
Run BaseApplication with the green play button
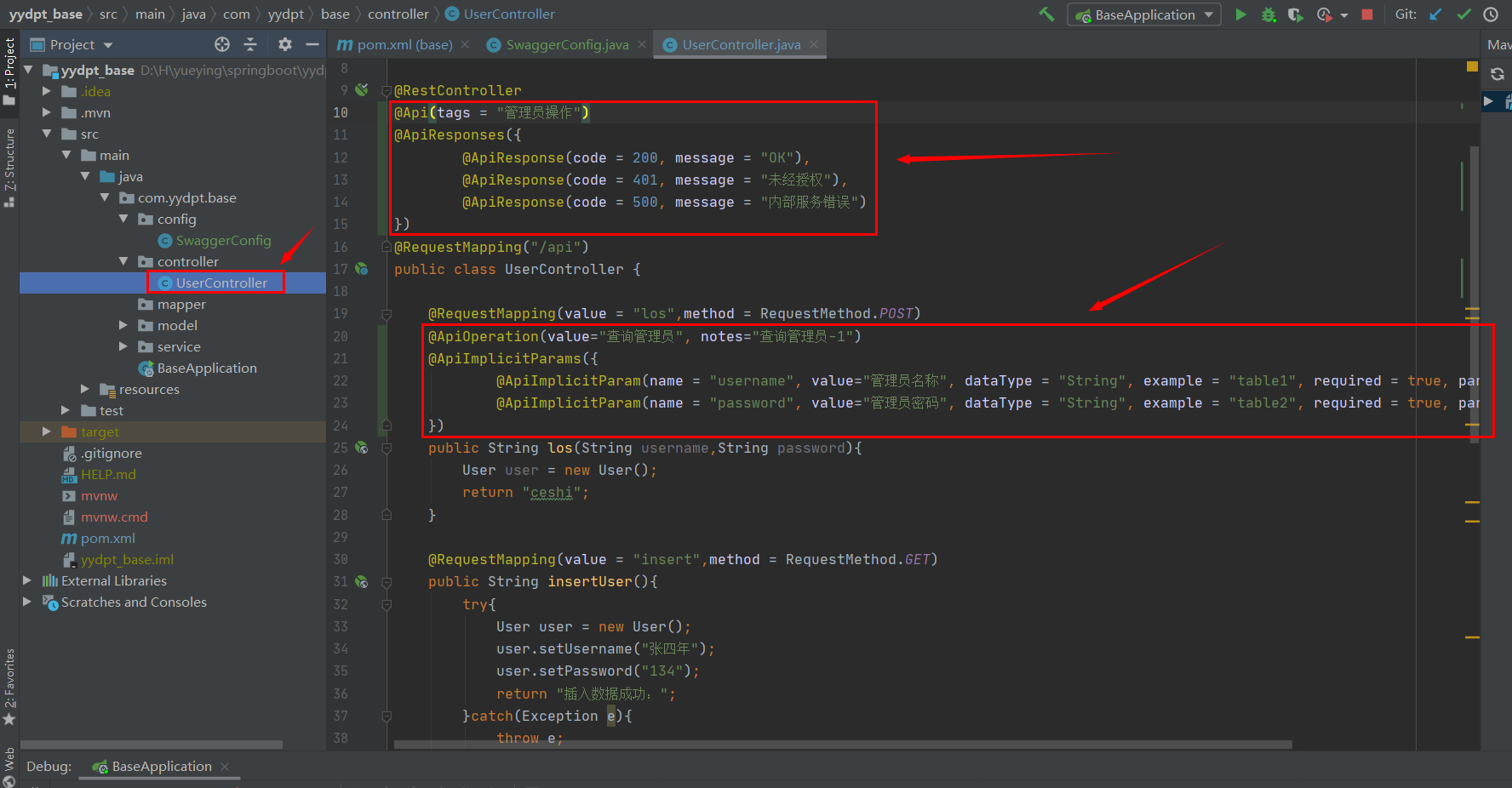tap(1240, 14)
